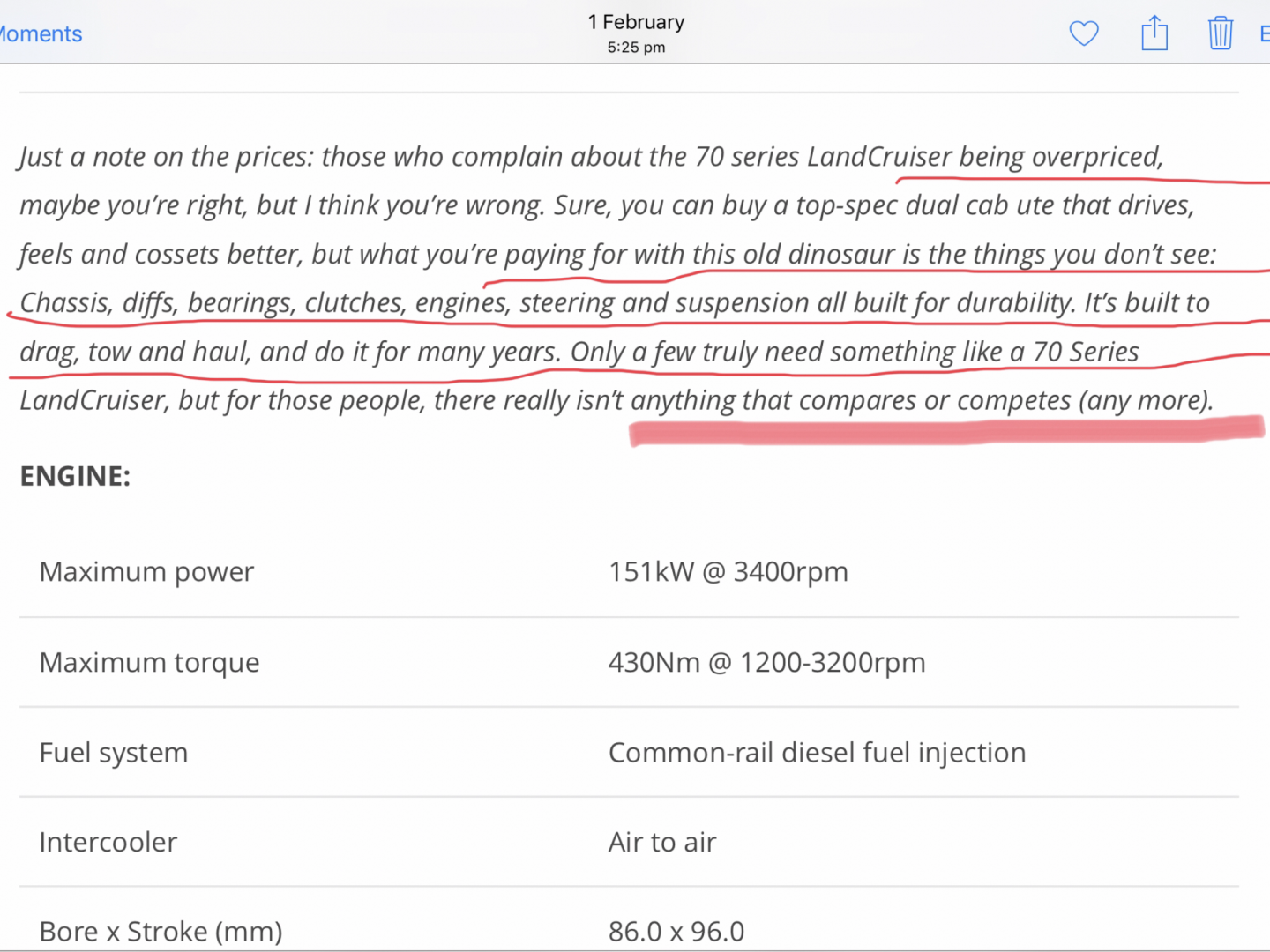Tap the '1 February' date title

coord(636,22)
